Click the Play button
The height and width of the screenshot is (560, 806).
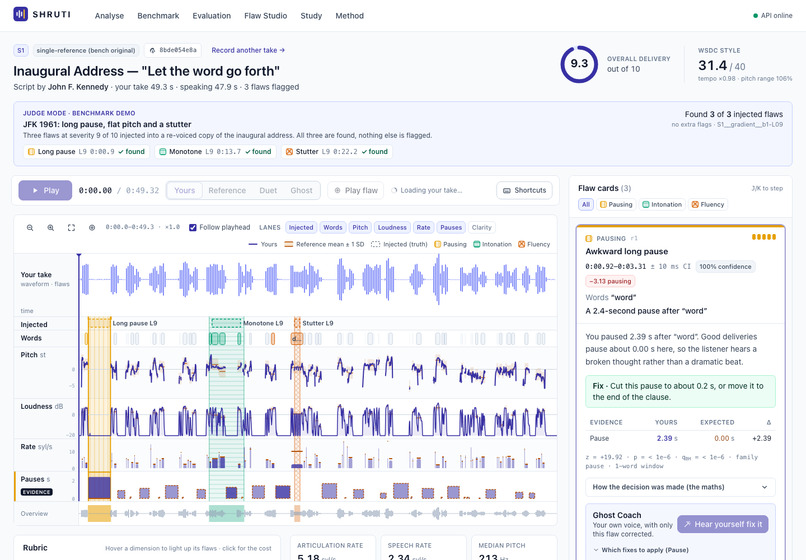(45, 190)
